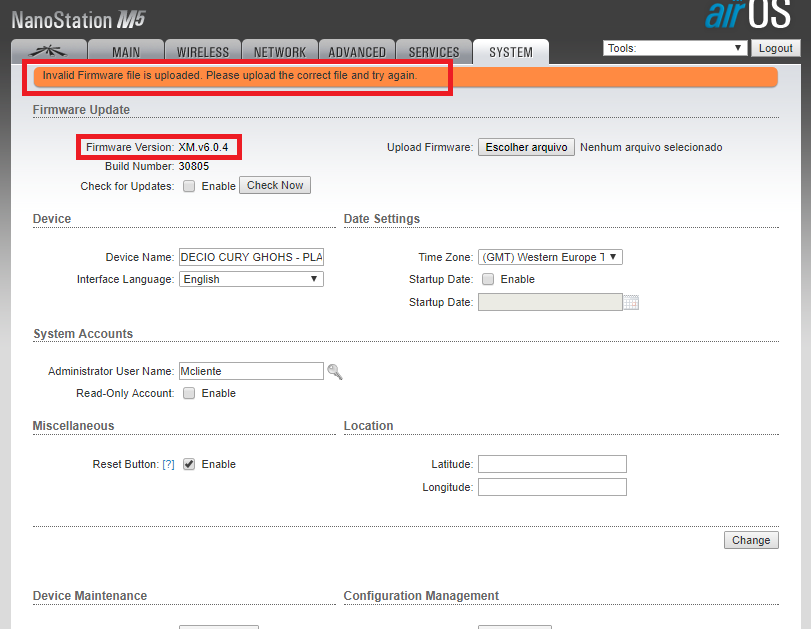
Task: Click the key icon to change password
Action: (335, 372)
